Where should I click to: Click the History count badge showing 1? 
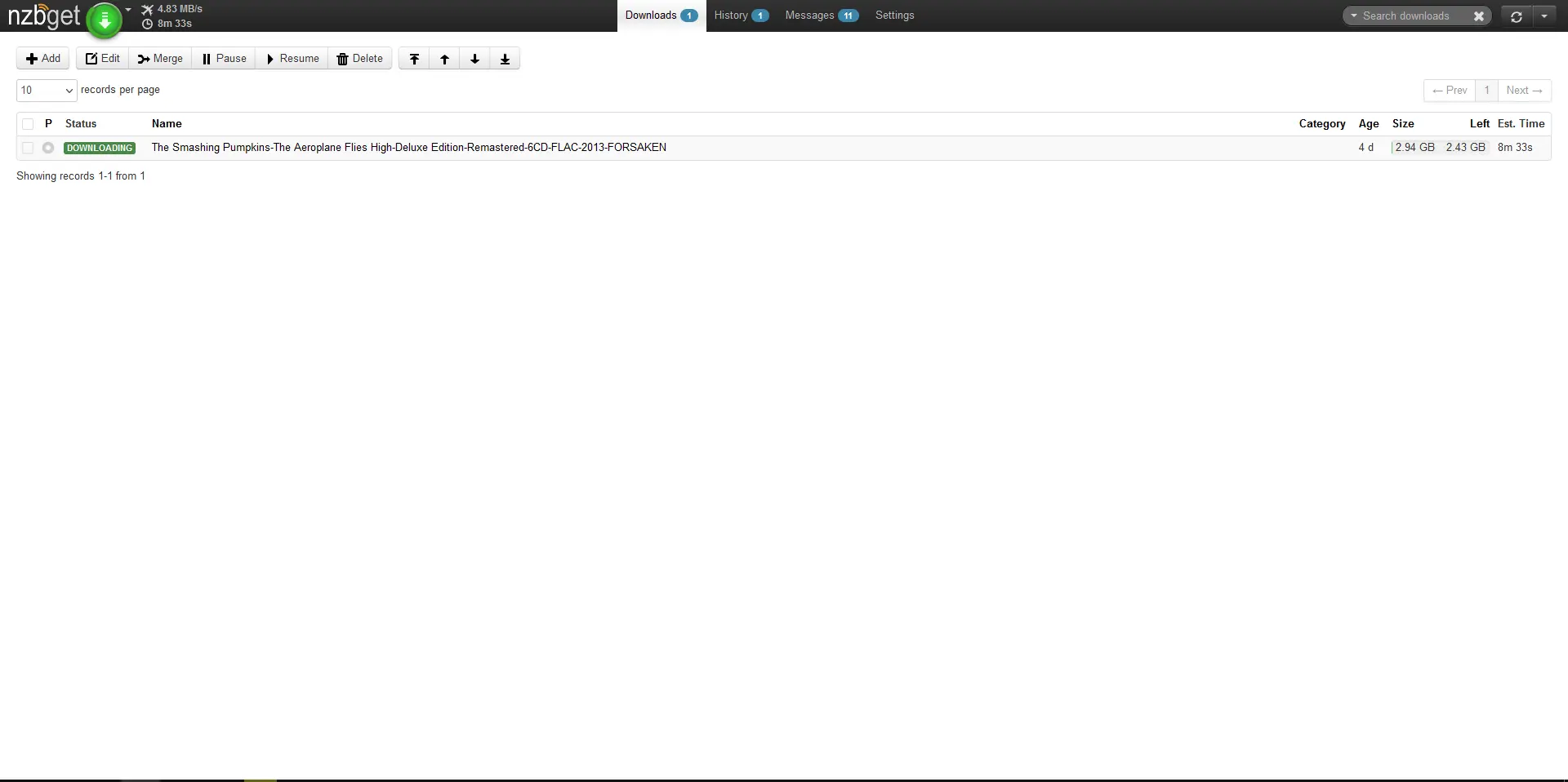pos(759,16)
